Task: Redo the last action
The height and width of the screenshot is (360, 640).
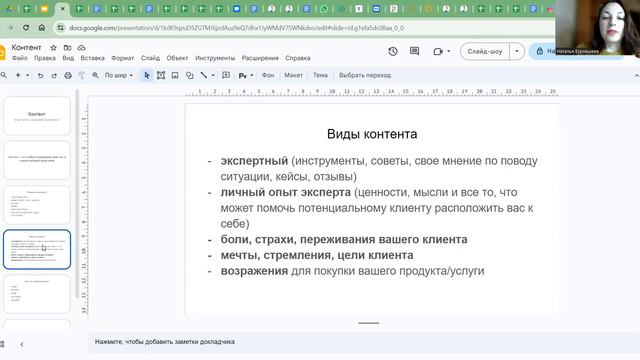Action: pos(54,76)
